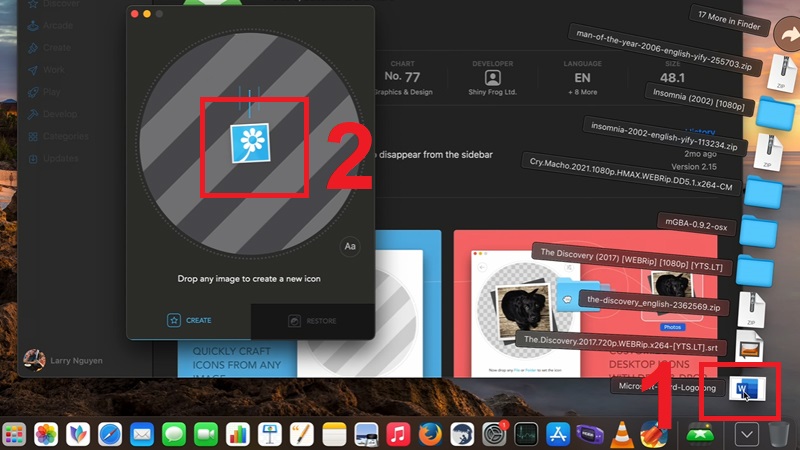Close the Image2icon window

coord(135,14)
